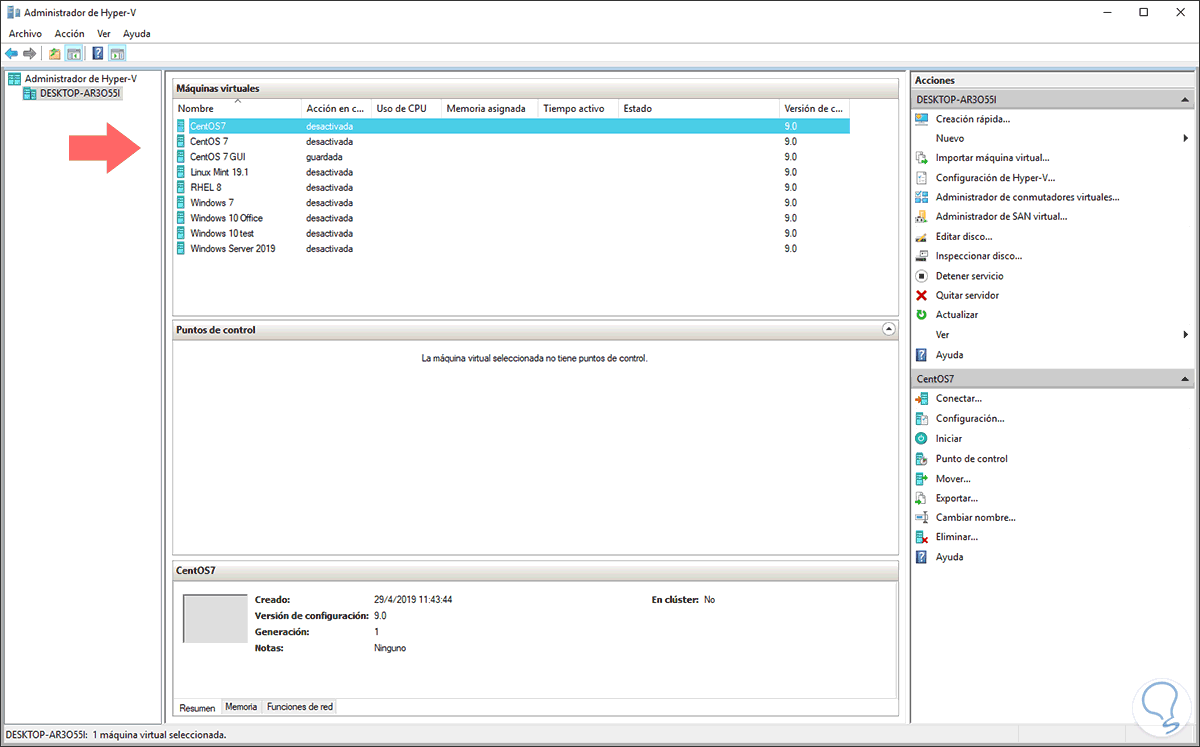
Task: Click the Tiempo activo column header
Action: coord(578,108)
